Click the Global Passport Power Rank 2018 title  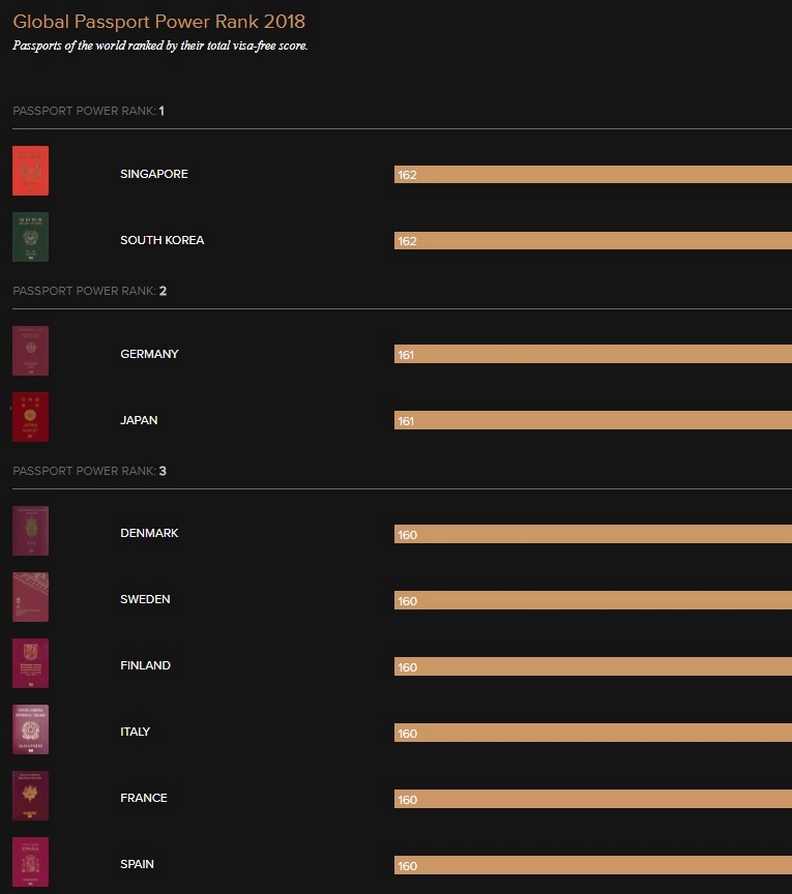[x=159, y=22]
